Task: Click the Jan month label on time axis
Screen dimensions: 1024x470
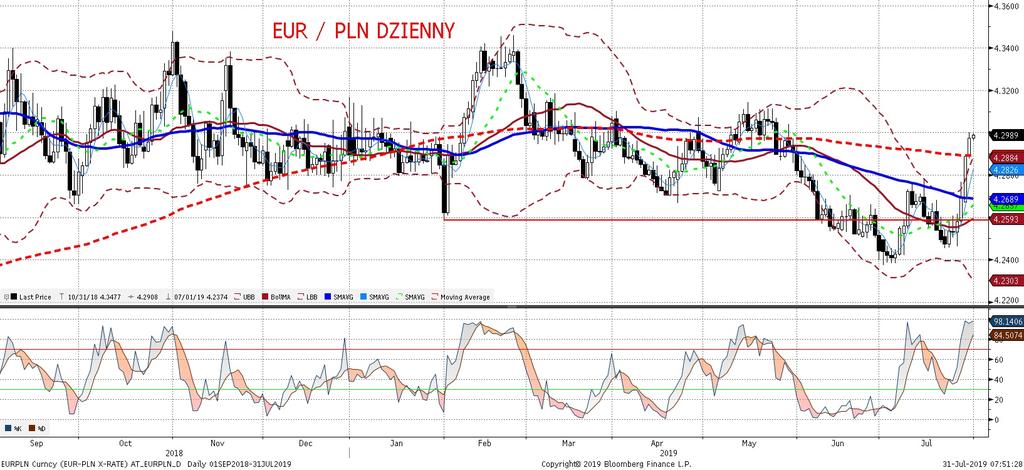Action: coord(397,443)
